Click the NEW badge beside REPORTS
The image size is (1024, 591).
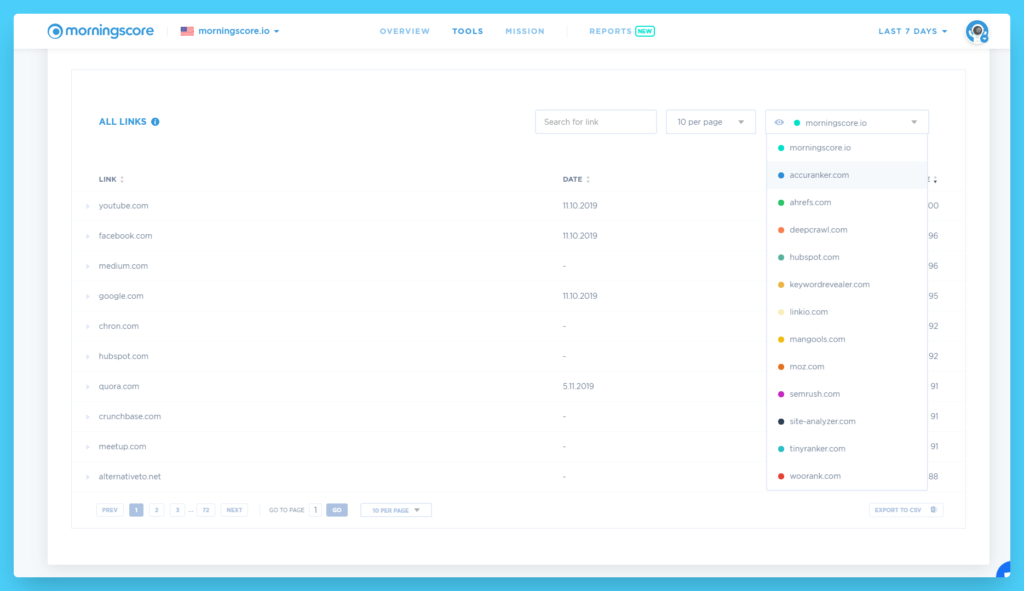[x=645, y=31]
